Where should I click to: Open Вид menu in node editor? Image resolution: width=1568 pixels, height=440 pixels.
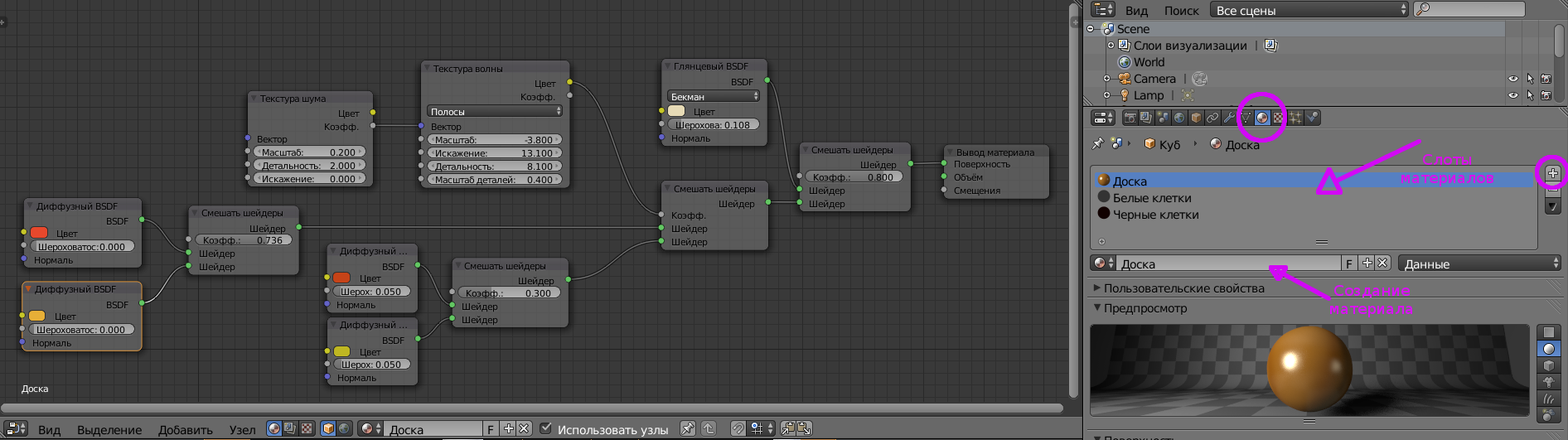49,429
